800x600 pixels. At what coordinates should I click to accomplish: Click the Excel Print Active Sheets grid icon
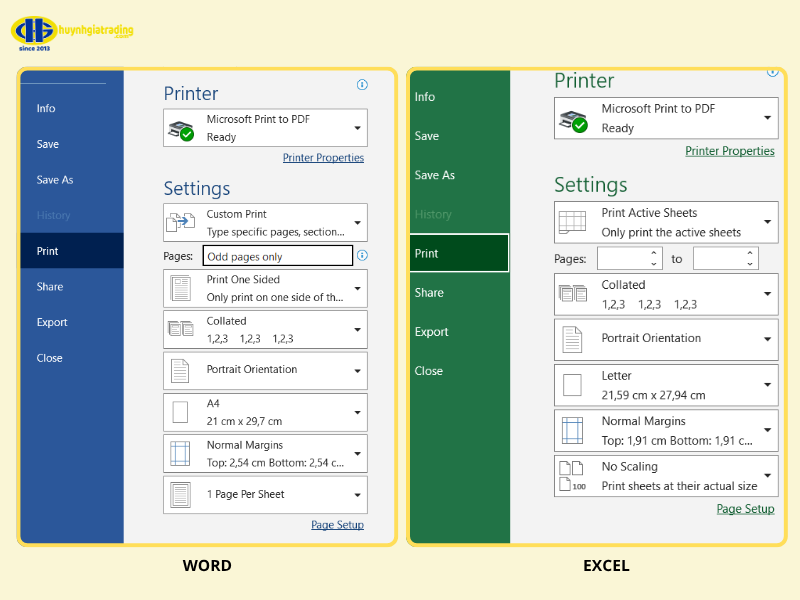[x=572, y=222]
